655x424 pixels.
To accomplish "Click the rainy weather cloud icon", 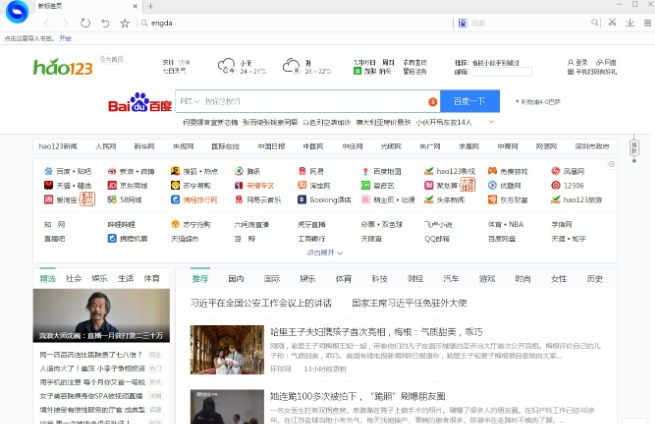I will point(226,66).
